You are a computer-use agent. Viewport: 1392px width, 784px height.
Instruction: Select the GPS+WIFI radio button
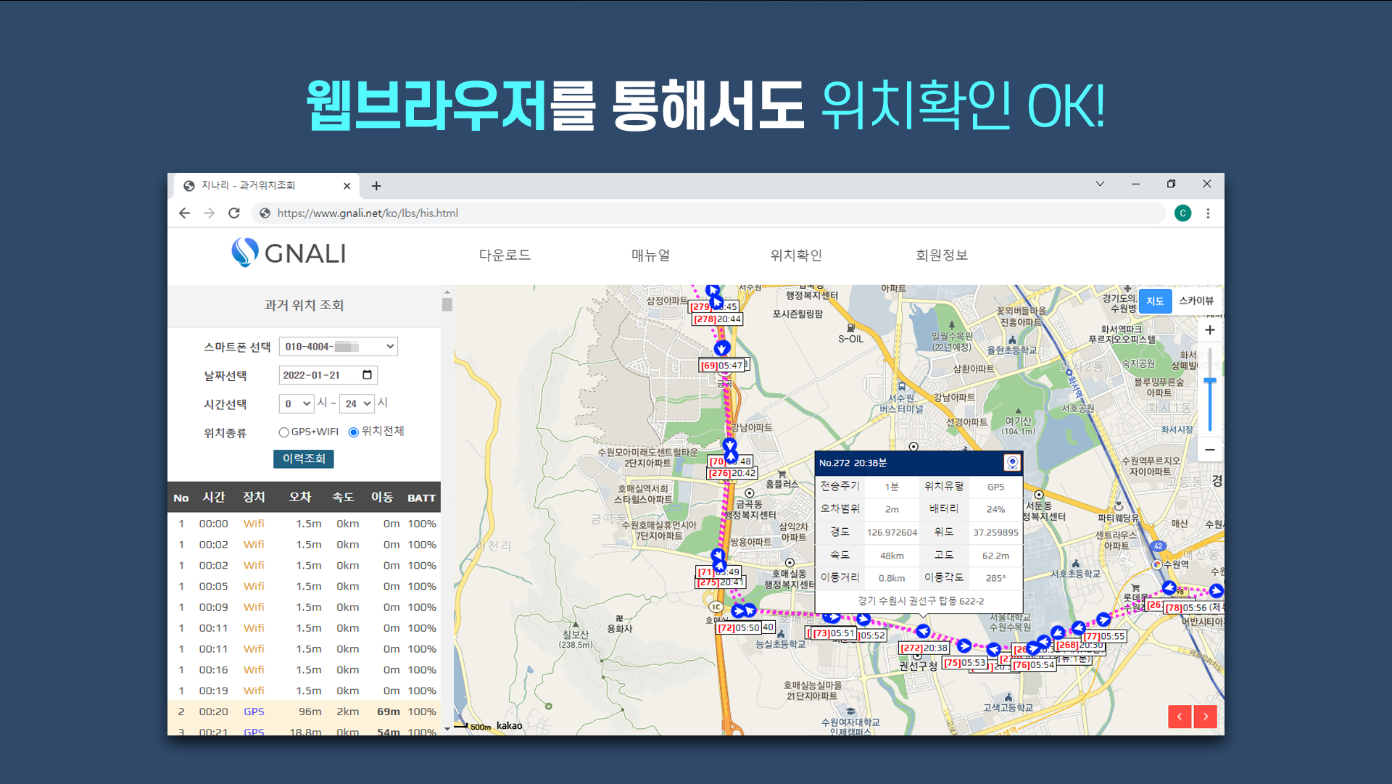[x=283, y=432]
